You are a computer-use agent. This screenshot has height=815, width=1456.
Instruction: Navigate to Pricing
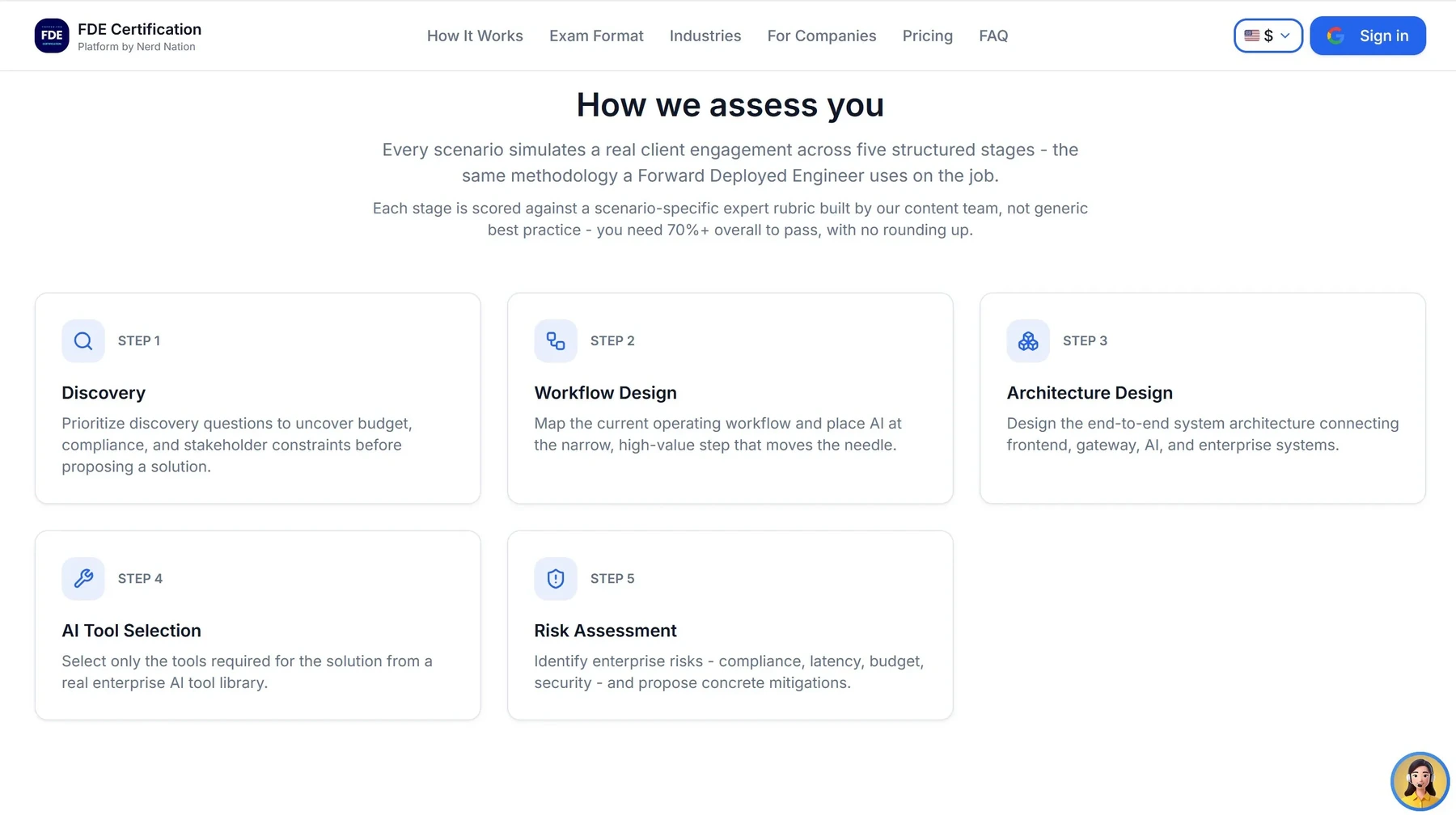[928, 36]
